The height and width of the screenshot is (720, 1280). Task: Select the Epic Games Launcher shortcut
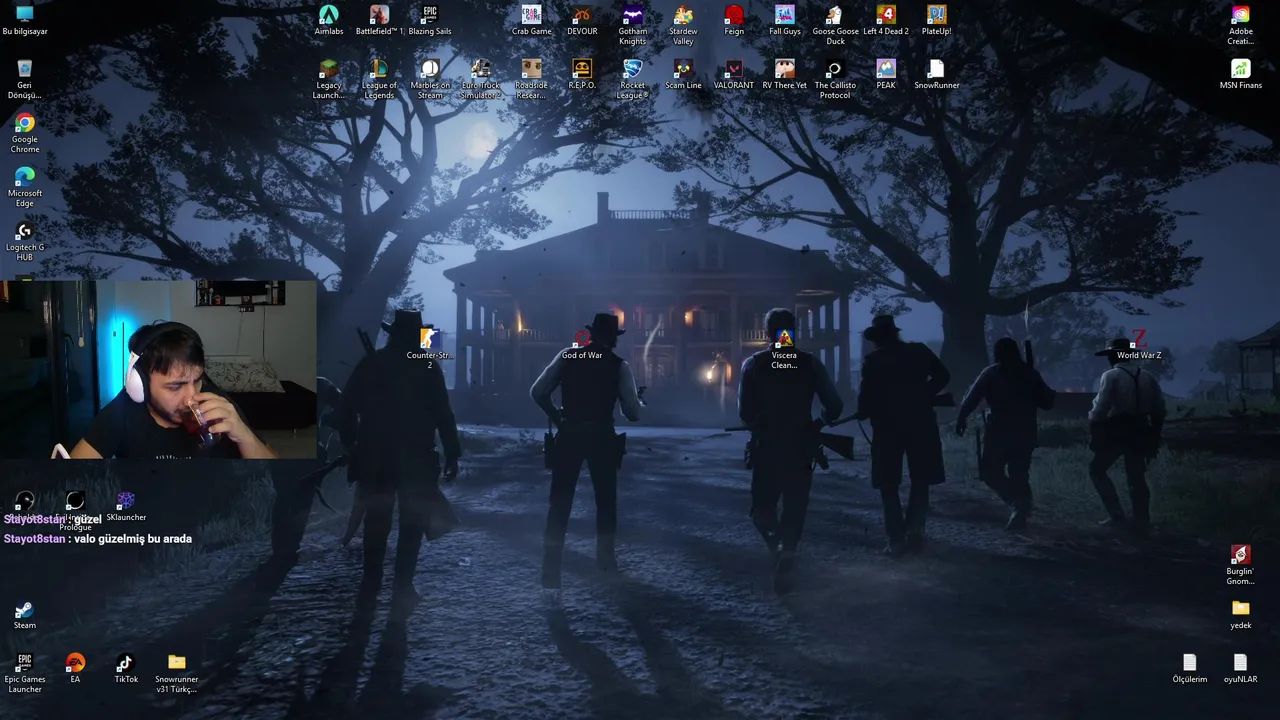(25, 673)
